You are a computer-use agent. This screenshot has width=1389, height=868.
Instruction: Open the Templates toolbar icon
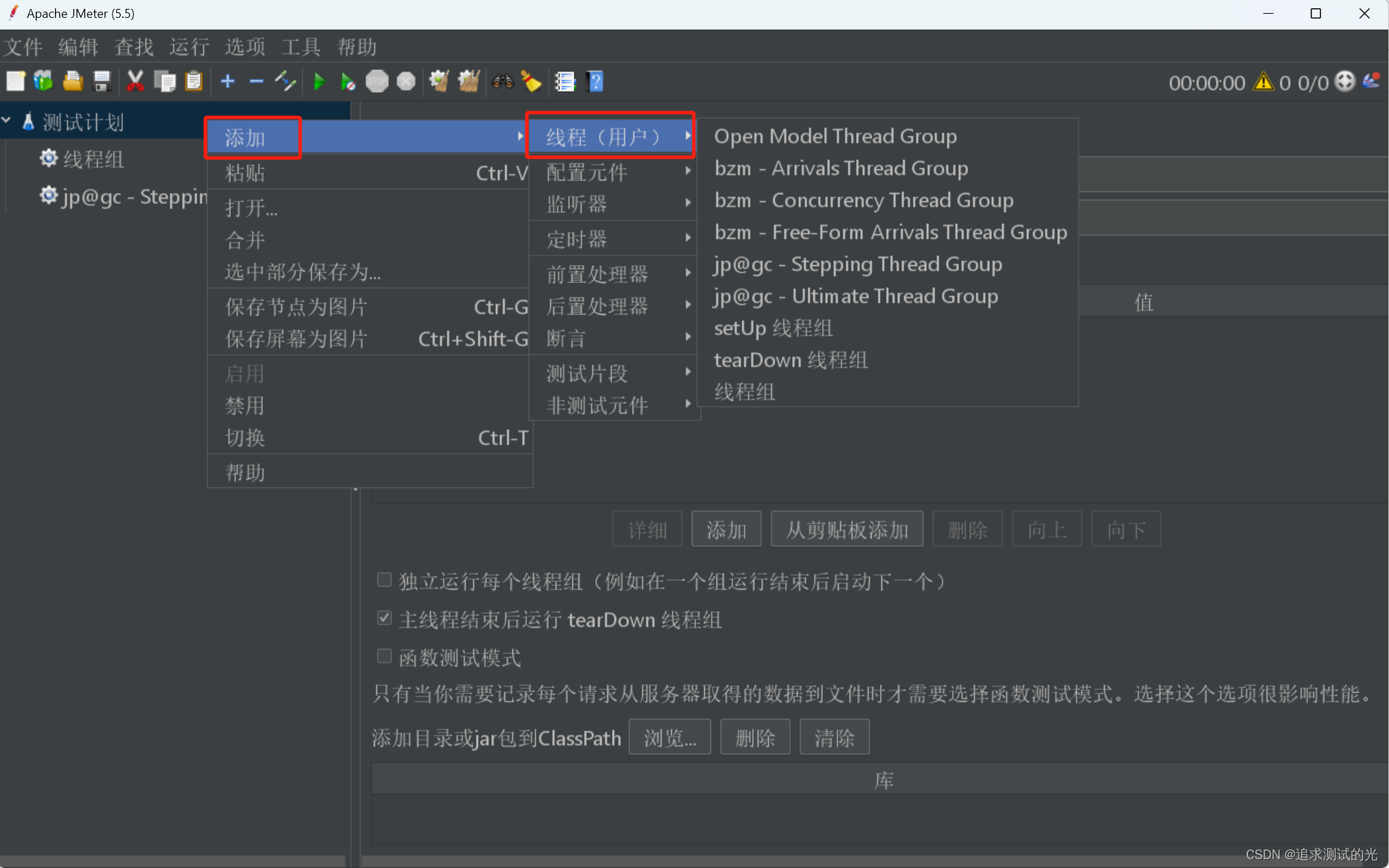(43, 82)
